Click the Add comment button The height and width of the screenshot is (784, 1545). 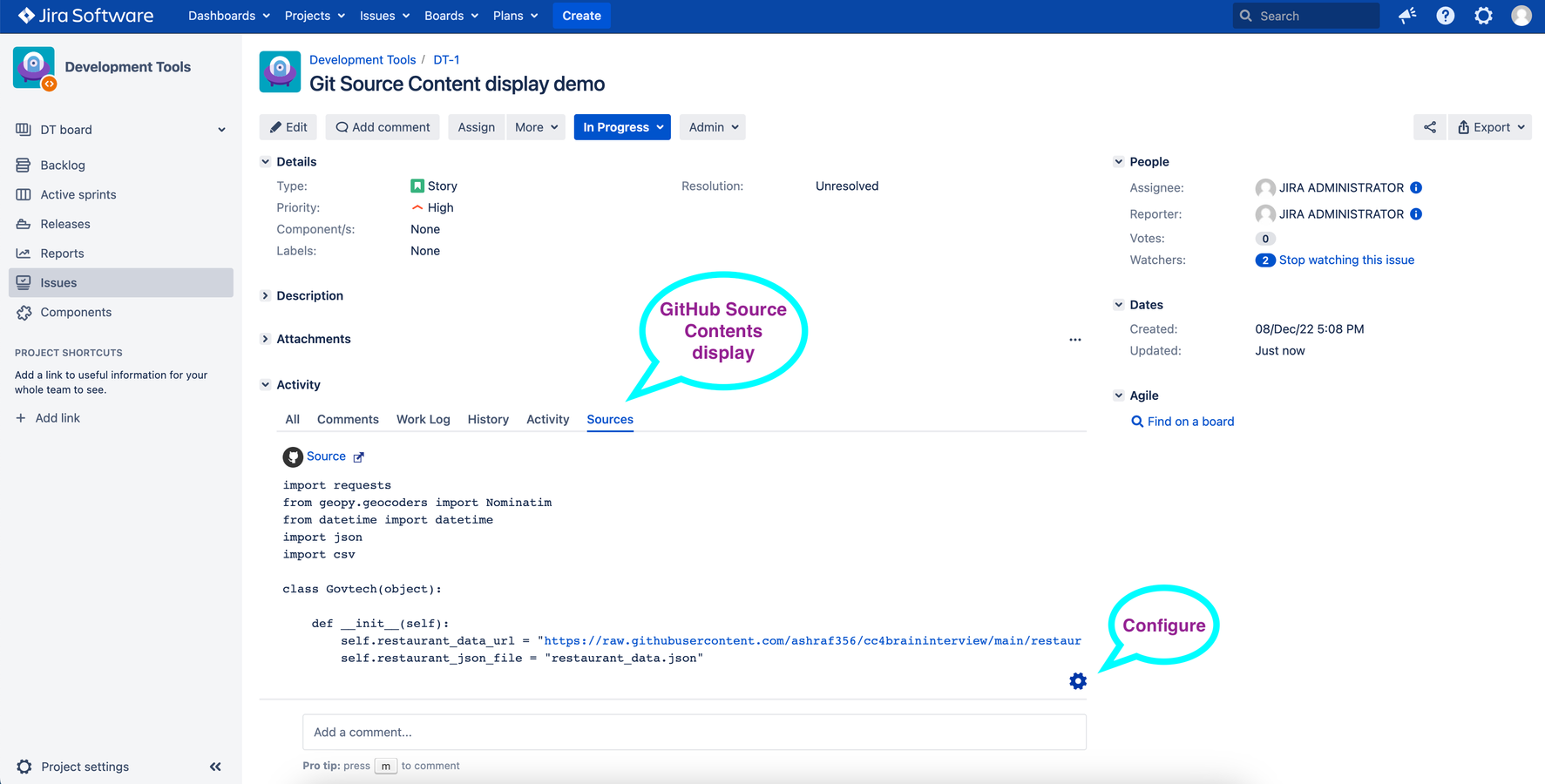coord(383,127)
